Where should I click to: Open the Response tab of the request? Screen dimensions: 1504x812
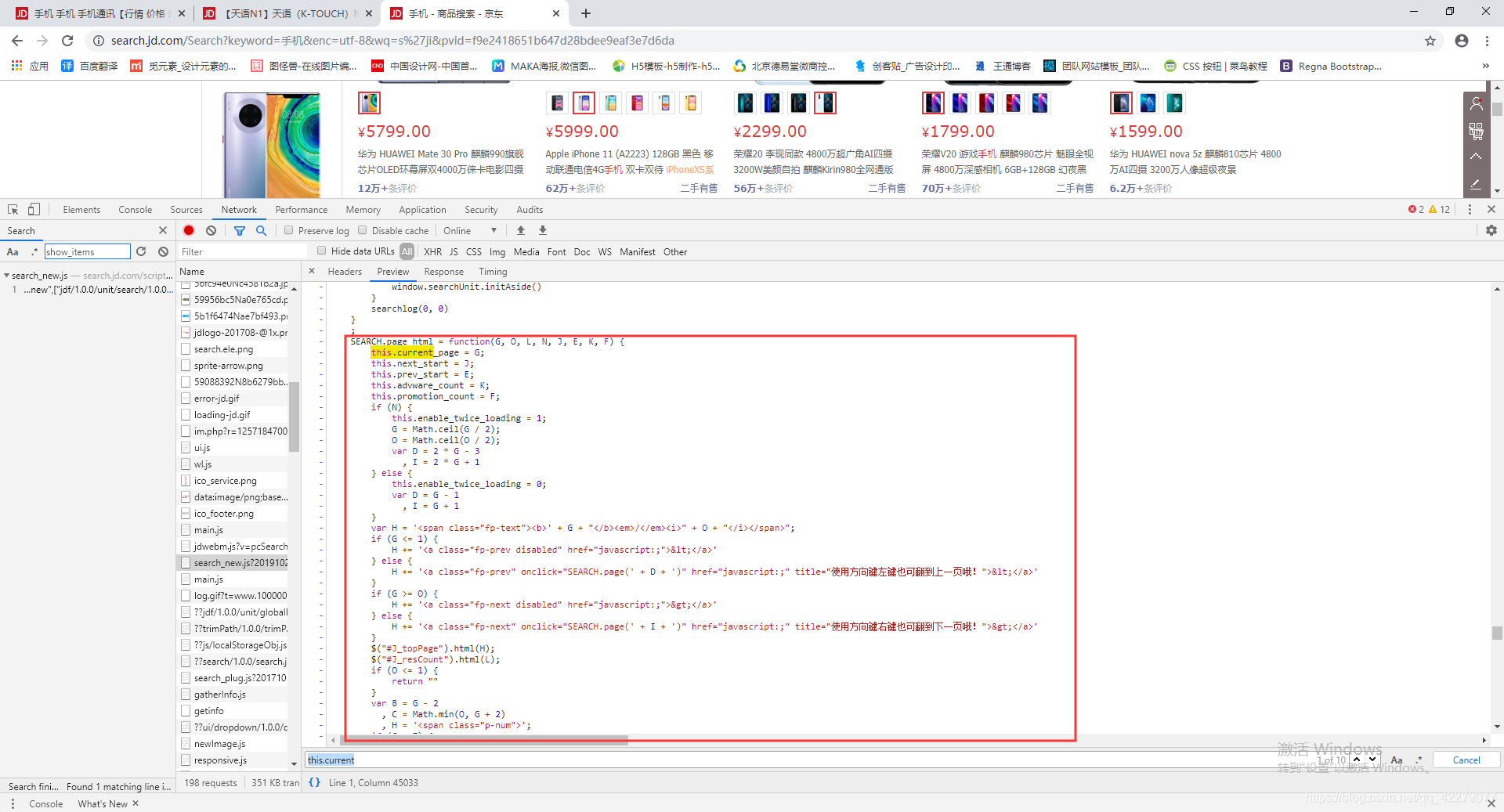443,271
